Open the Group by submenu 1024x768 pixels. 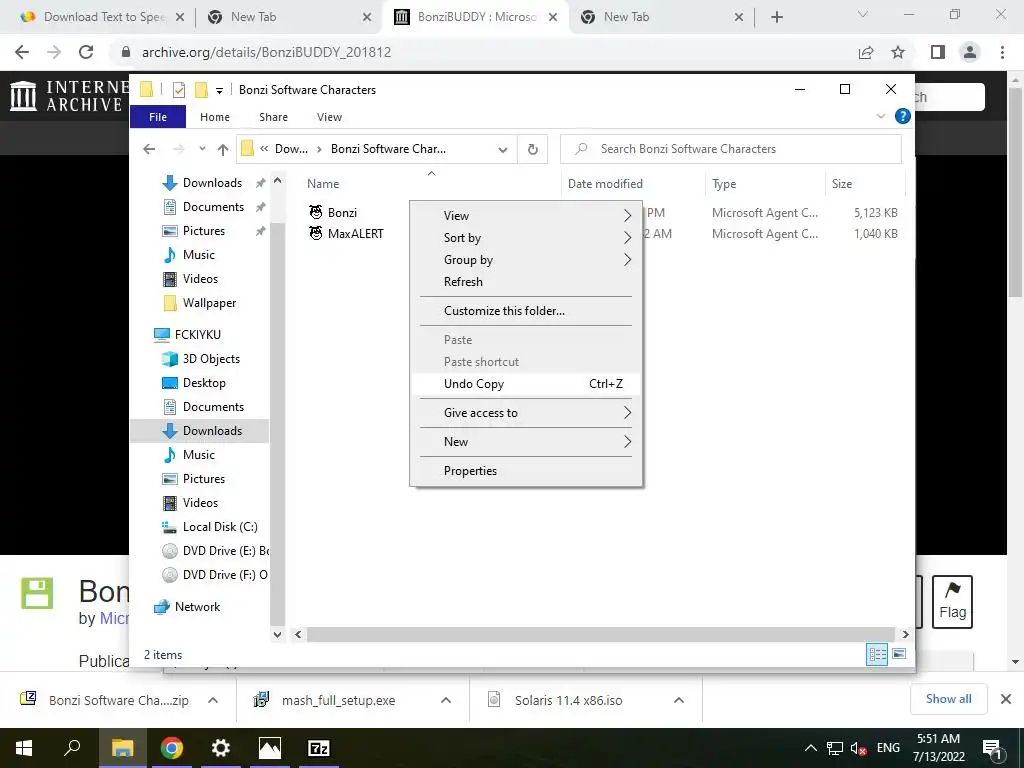526,260
